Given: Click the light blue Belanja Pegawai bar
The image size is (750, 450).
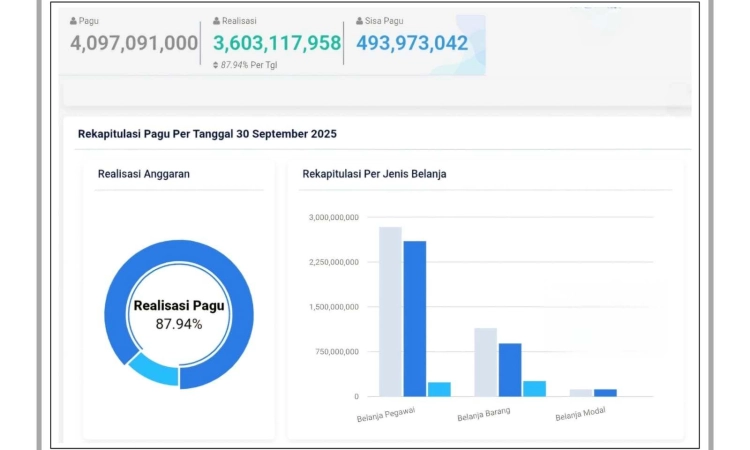Looking at the screenshot, I should pos(439,389).
